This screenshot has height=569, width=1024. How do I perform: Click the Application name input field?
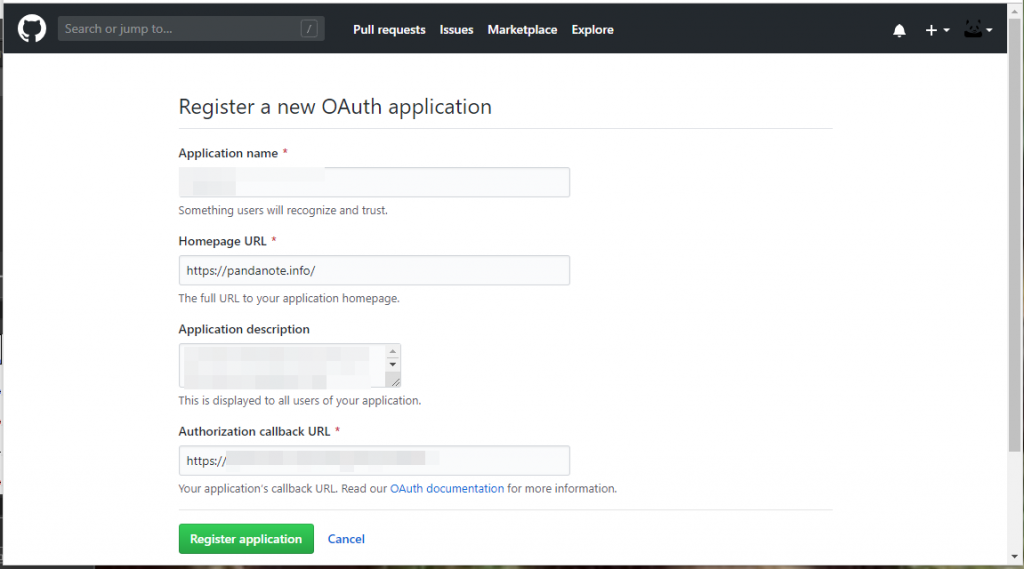(374, 182)
